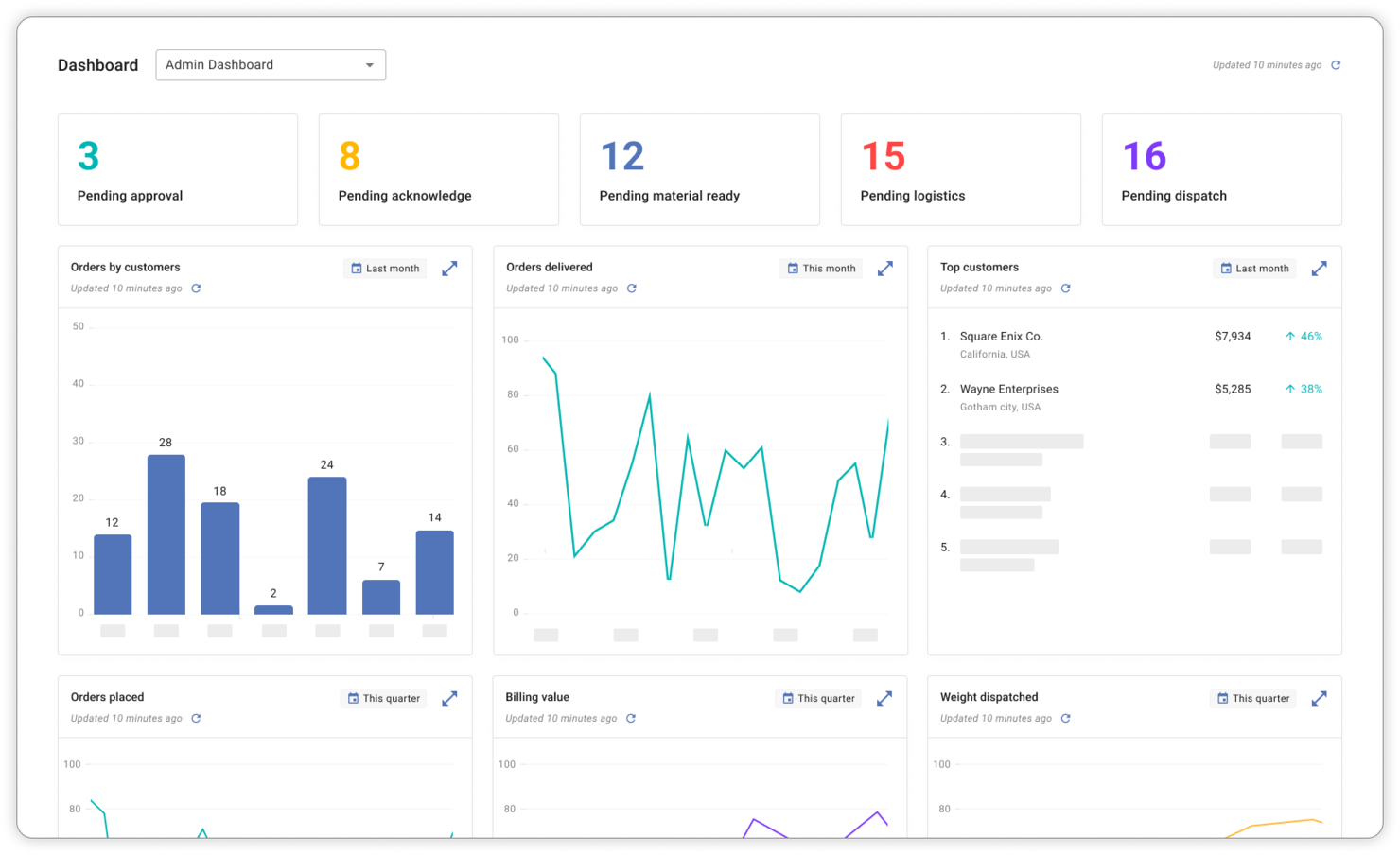Open the Admin Dashboard selector dropdown
Viewport: 1400px width, 855px height.
point(271,65)
